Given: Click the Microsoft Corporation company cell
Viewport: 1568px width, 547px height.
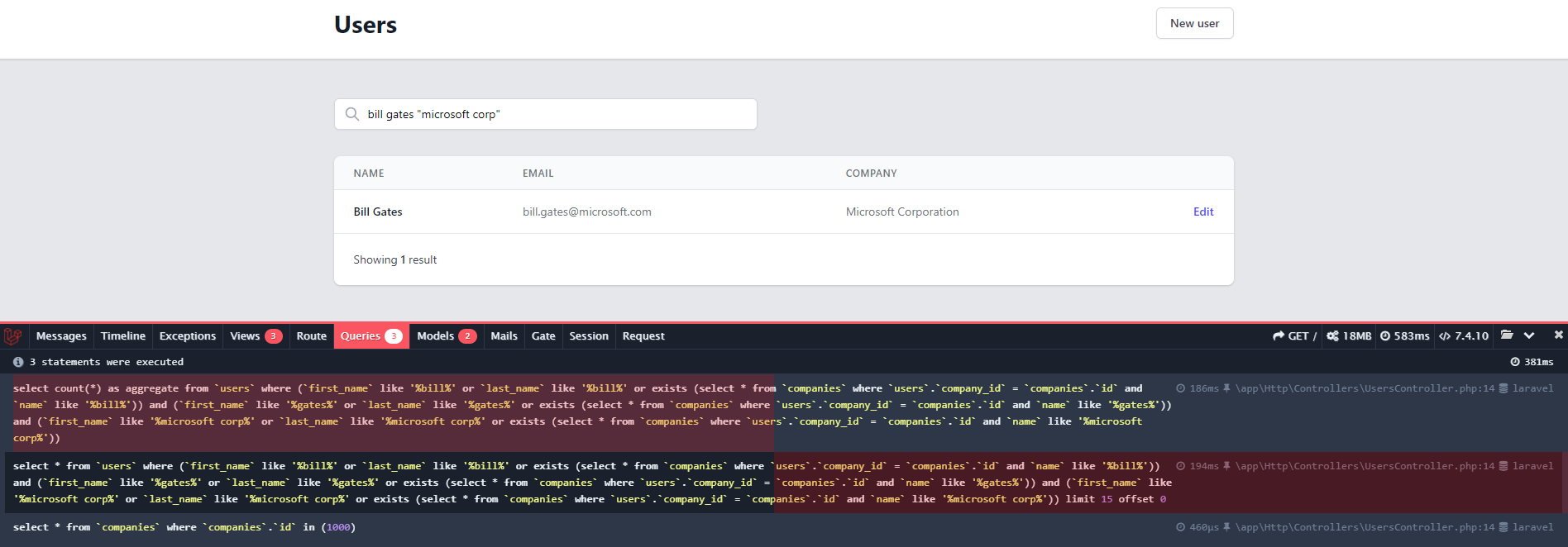Looking at the screenshot, I should [x=902, y=212].
